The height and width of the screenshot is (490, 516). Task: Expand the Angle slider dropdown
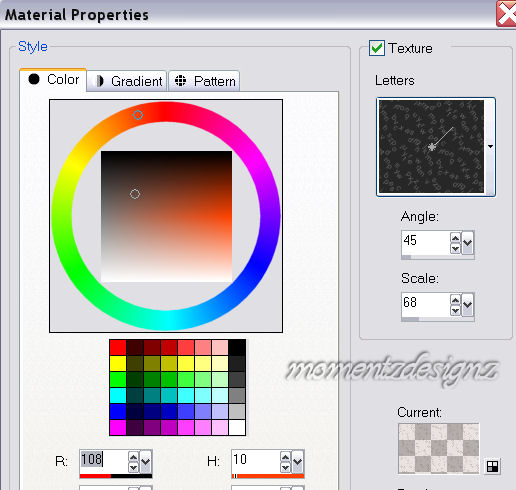point(467,243)
